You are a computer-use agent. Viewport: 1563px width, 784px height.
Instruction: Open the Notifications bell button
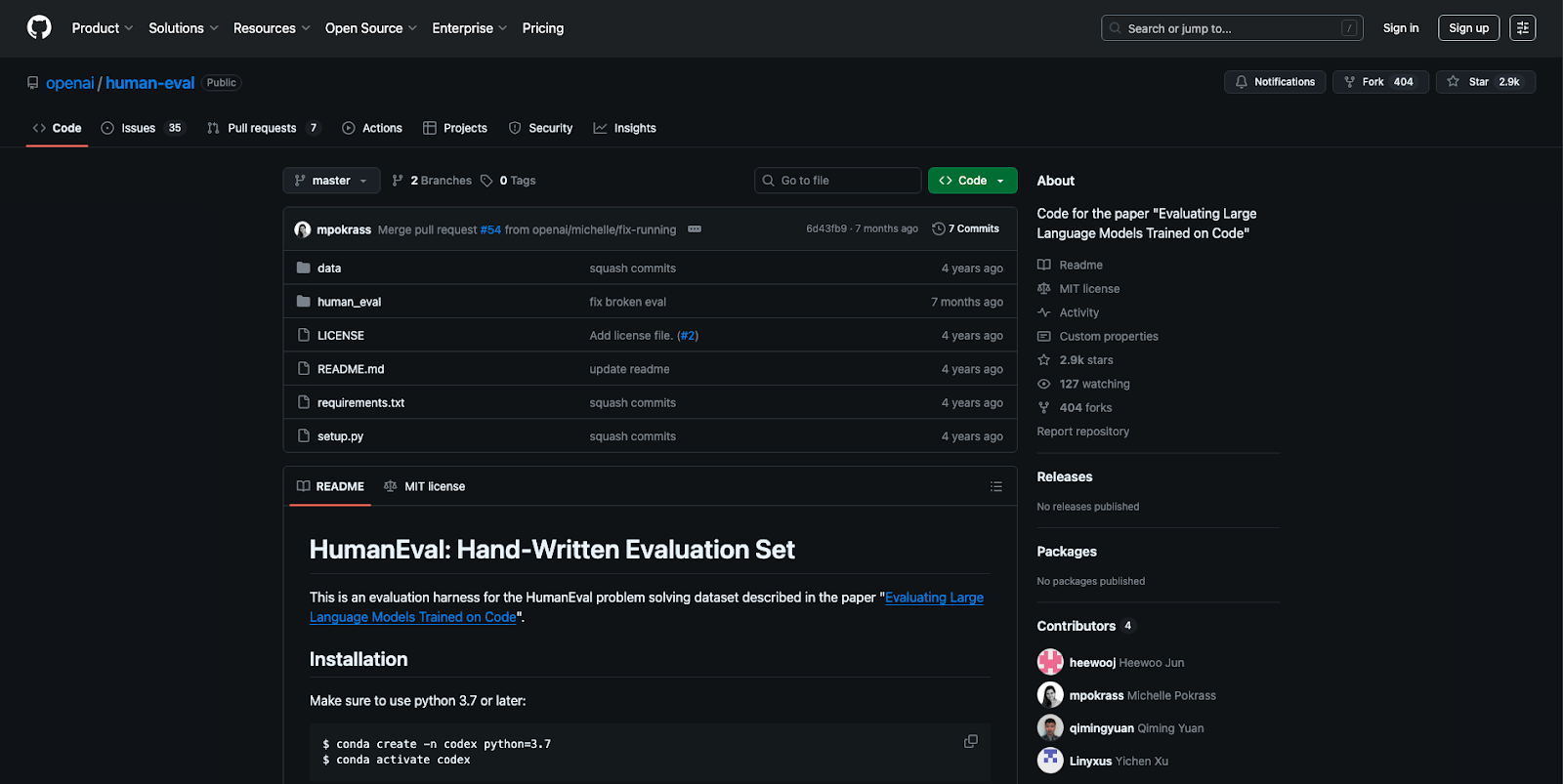coord(1275,82)
